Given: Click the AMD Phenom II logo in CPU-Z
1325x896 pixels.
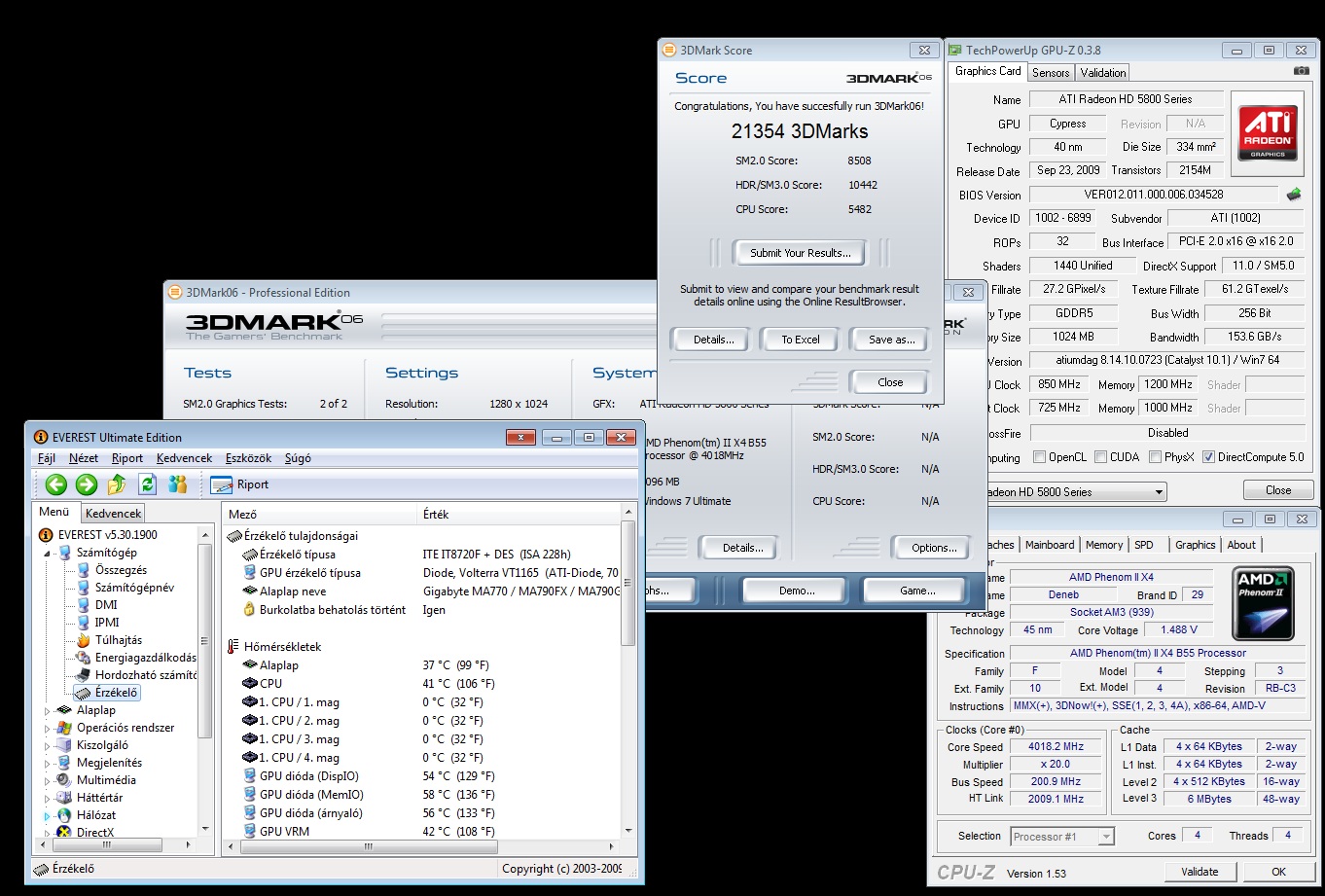Looking at the screenshot, I should [x=1264, y=603].
